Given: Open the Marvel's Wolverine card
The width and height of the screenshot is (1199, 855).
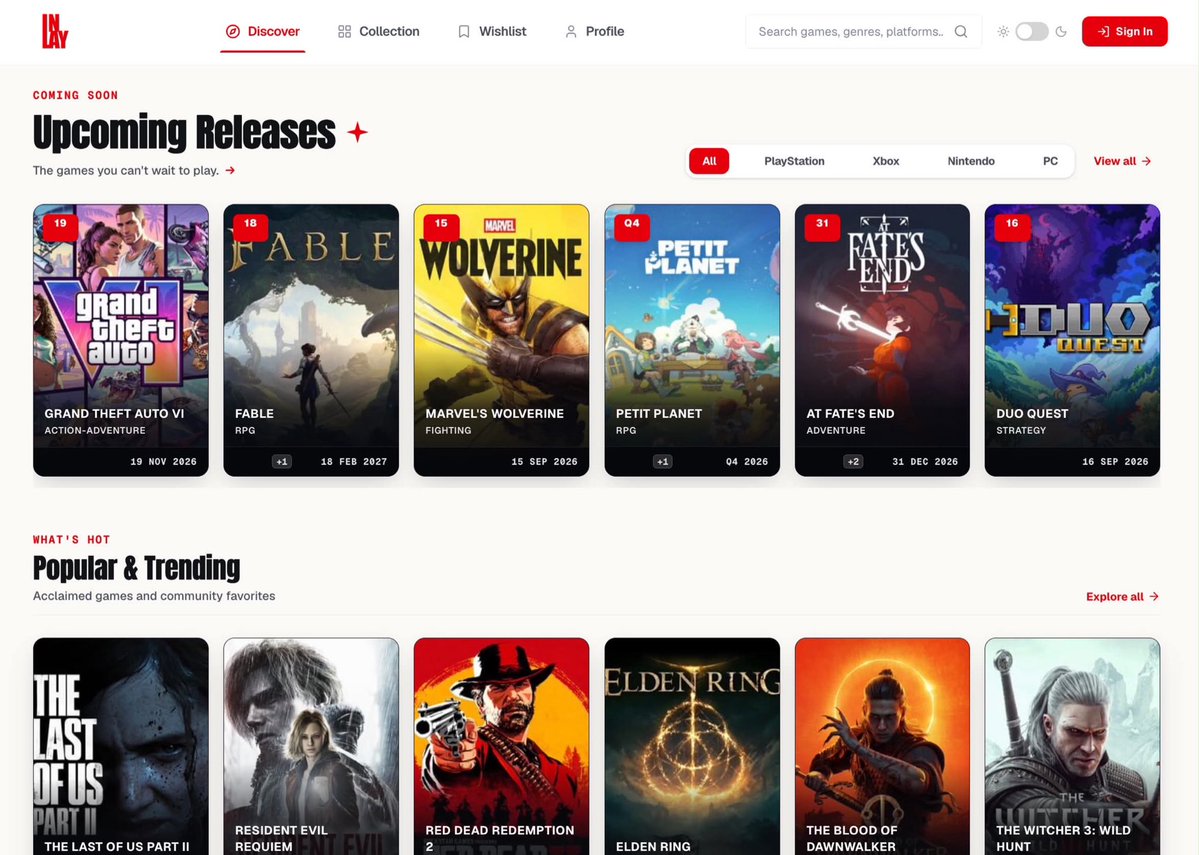Looking at the screenshot, I should [502, 340].
